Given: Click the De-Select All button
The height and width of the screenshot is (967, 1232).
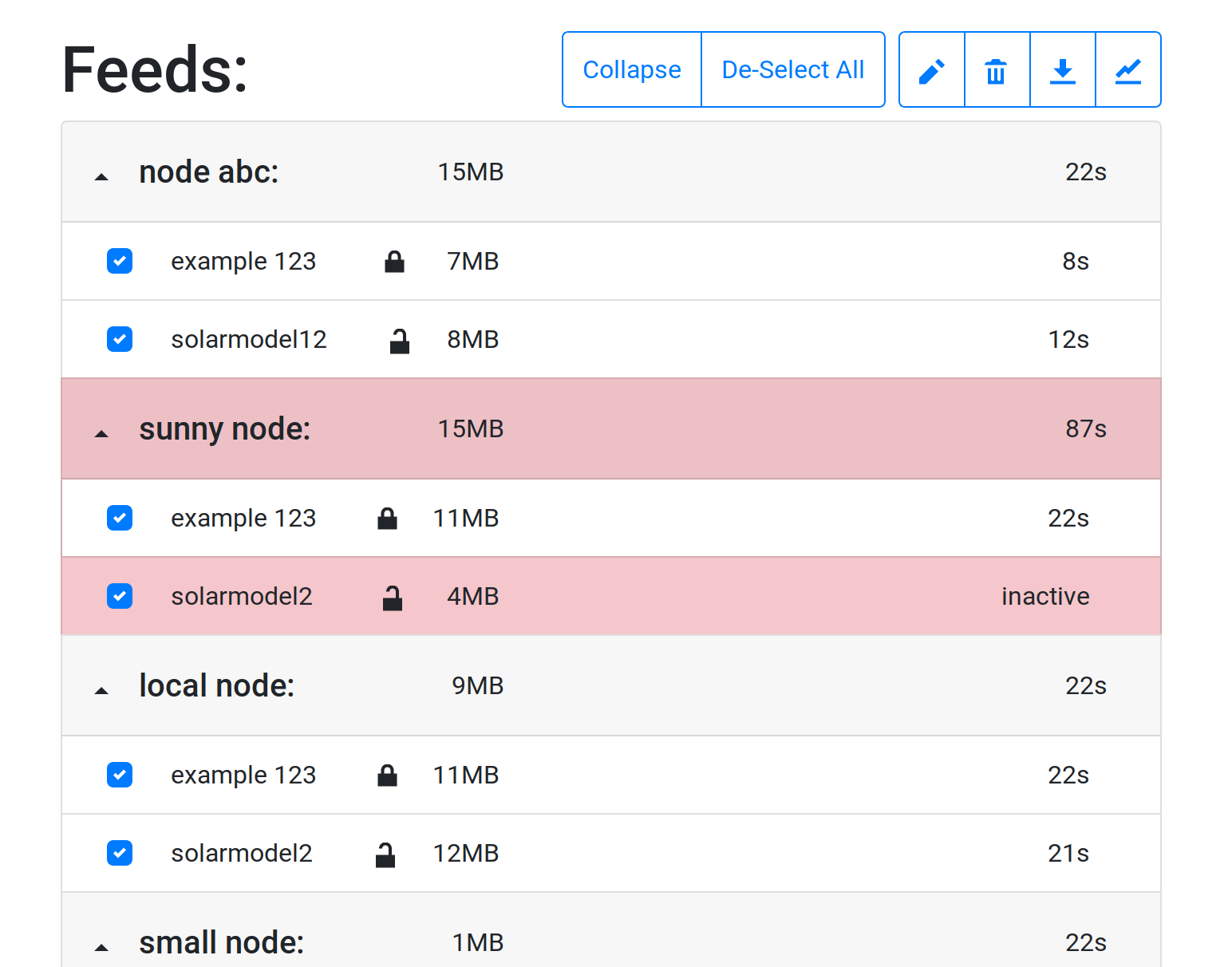Looking at the screenshot, I should (792, 69).
